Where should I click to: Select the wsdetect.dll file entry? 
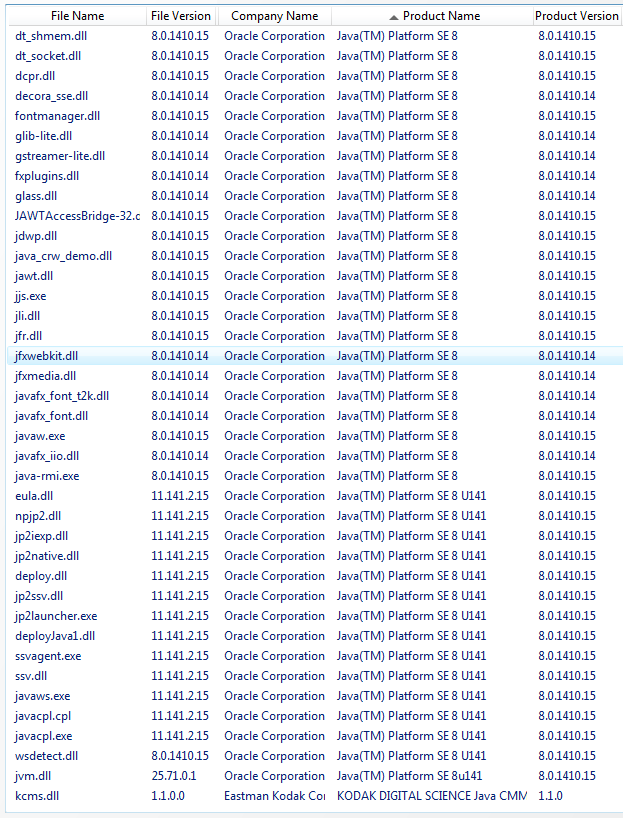tap(46, 756)
